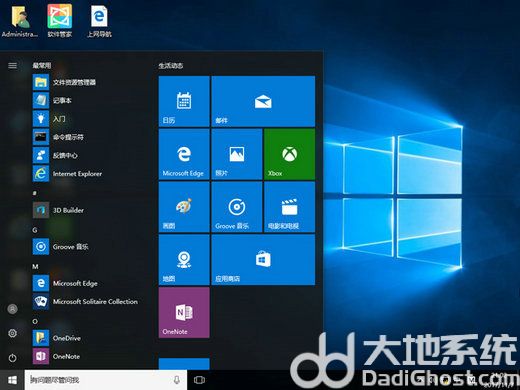
Task: Click the Windows Start button
Action: click(12, 380)
